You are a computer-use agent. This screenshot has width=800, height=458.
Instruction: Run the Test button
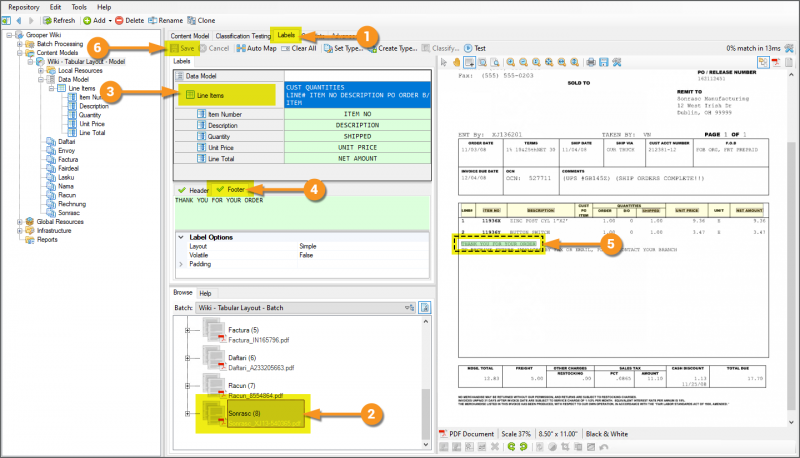point(473,48)
